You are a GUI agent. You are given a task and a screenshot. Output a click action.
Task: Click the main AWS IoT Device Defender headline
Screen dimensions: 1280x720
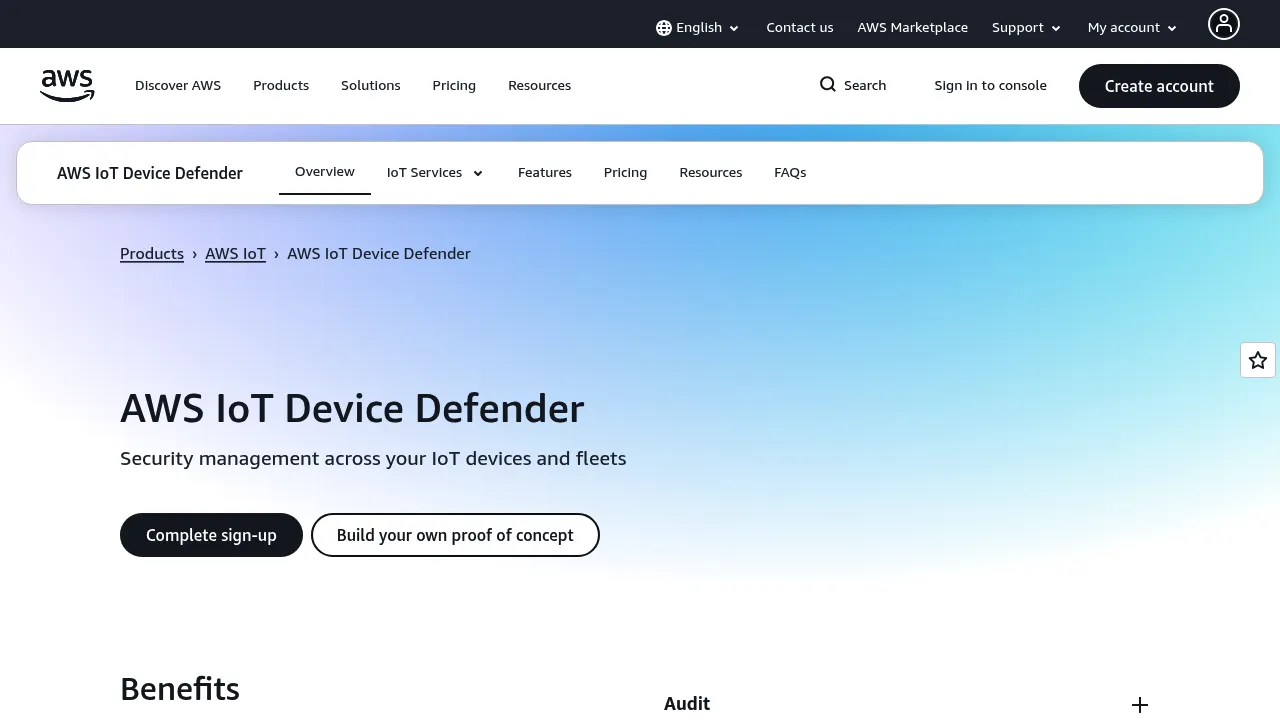352,409
